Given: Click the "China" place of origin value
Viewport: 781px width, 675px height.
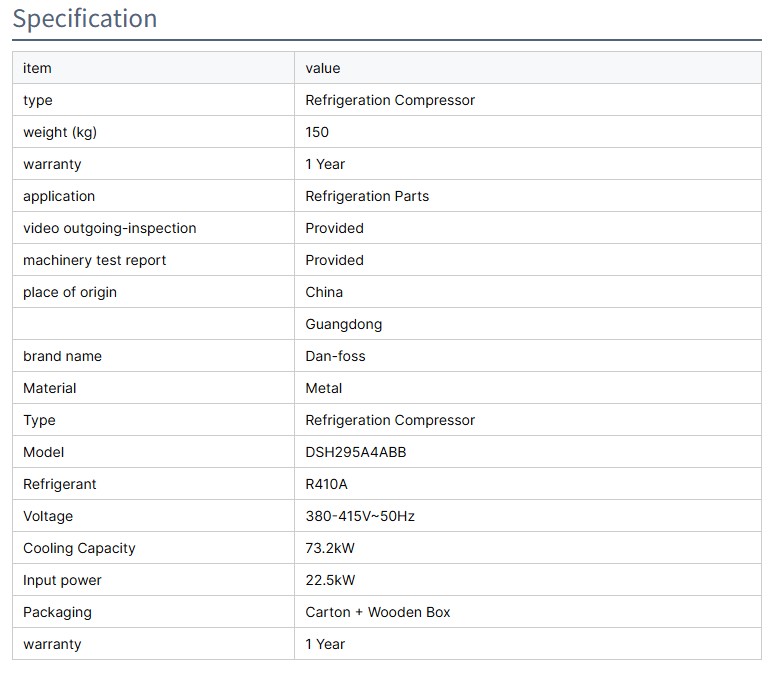Looking at the screenshot, I should click(324, 292).
